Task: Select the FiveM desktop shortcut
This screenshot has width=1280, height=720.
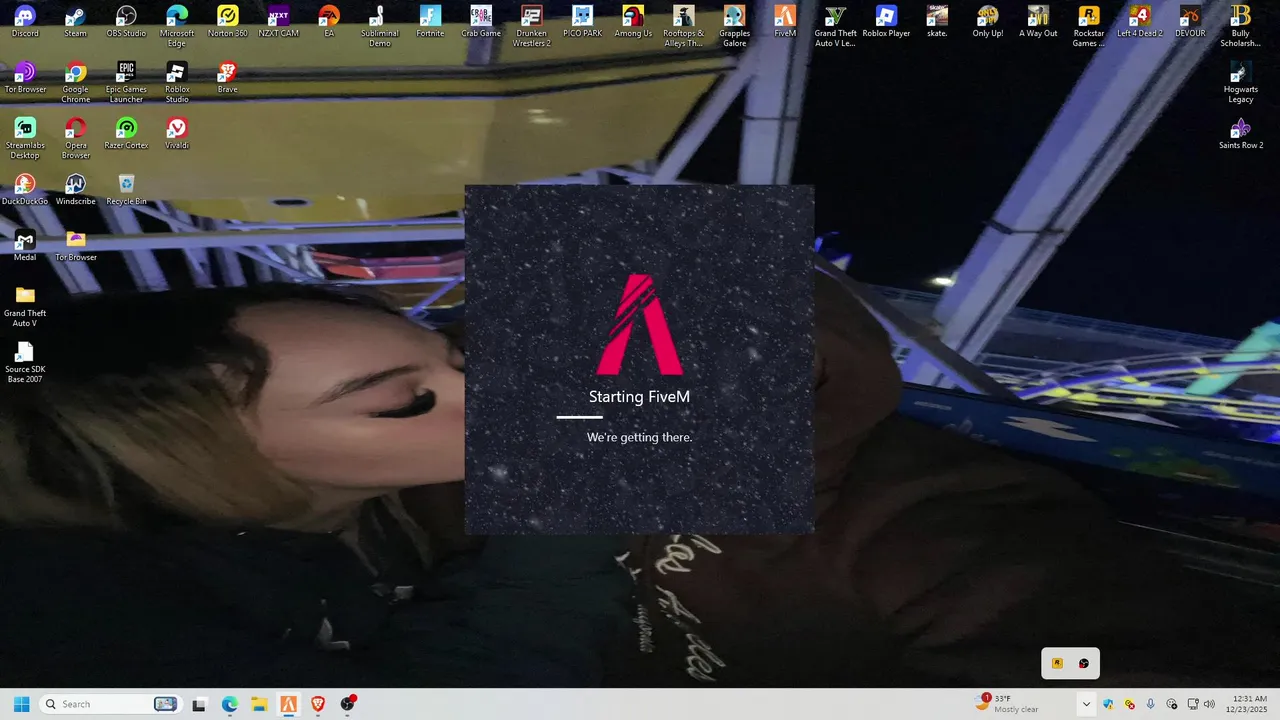Action: pos(785,22)
